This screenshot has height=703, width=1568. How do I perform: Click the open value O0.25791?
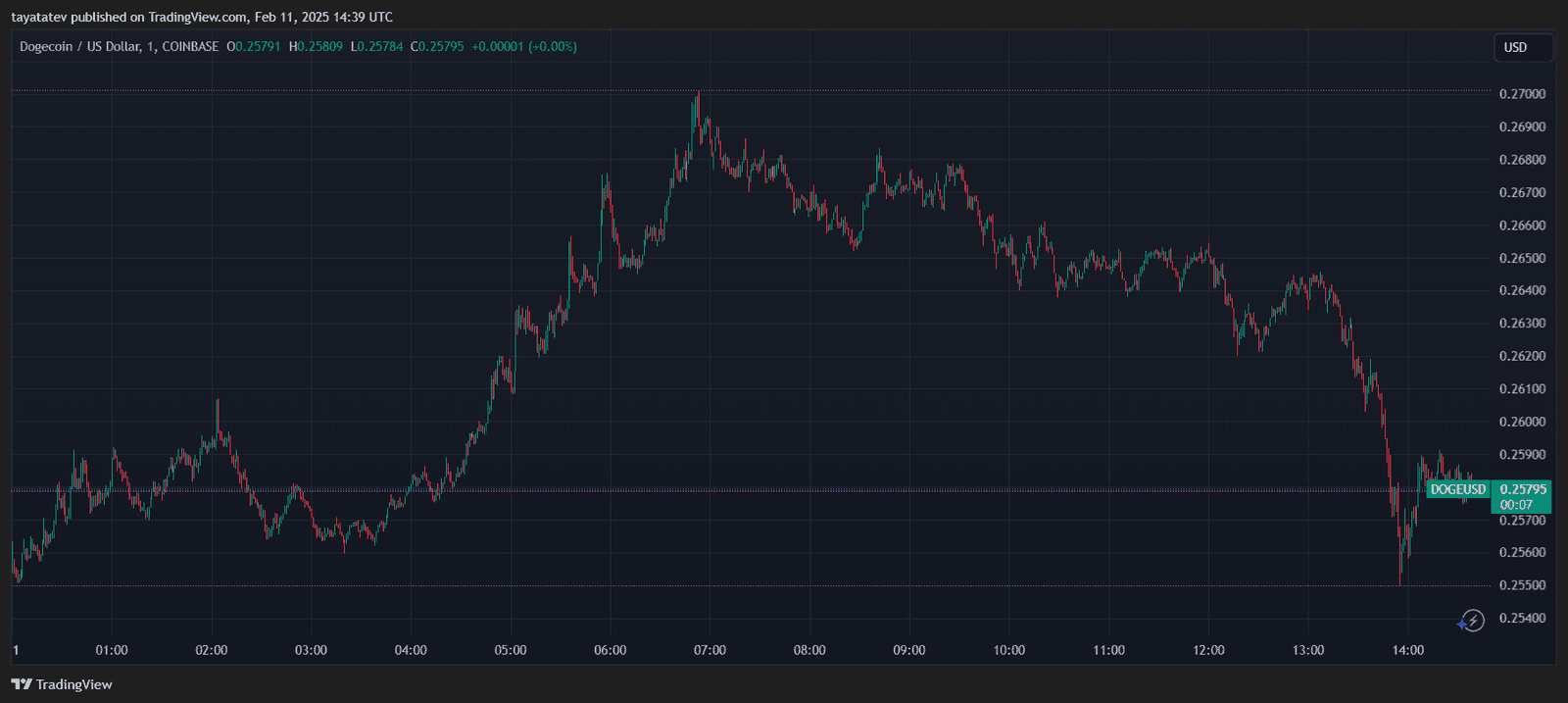click(254, 46)
